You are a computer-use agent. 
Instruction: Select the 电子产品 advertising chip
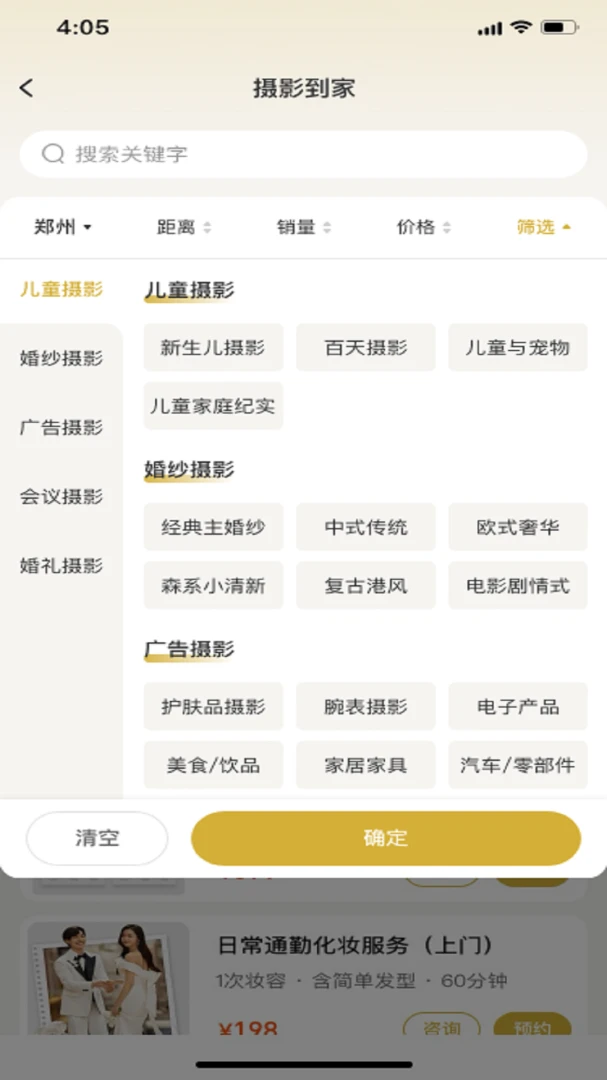point(518,706)
